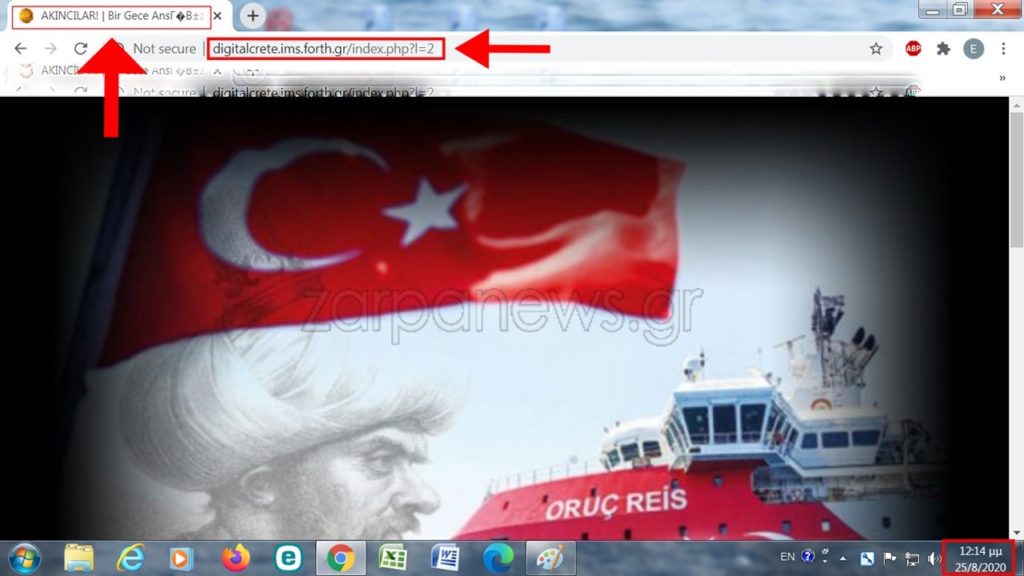Open Chrome's three-dot menu
The height and width of the screenshot is (576, 1024).
click(x=1003, y=48)
